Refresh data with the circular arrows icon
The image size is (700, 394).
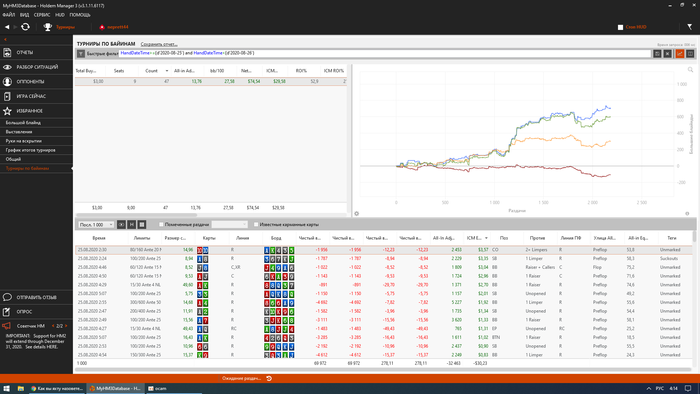point(25,27)
